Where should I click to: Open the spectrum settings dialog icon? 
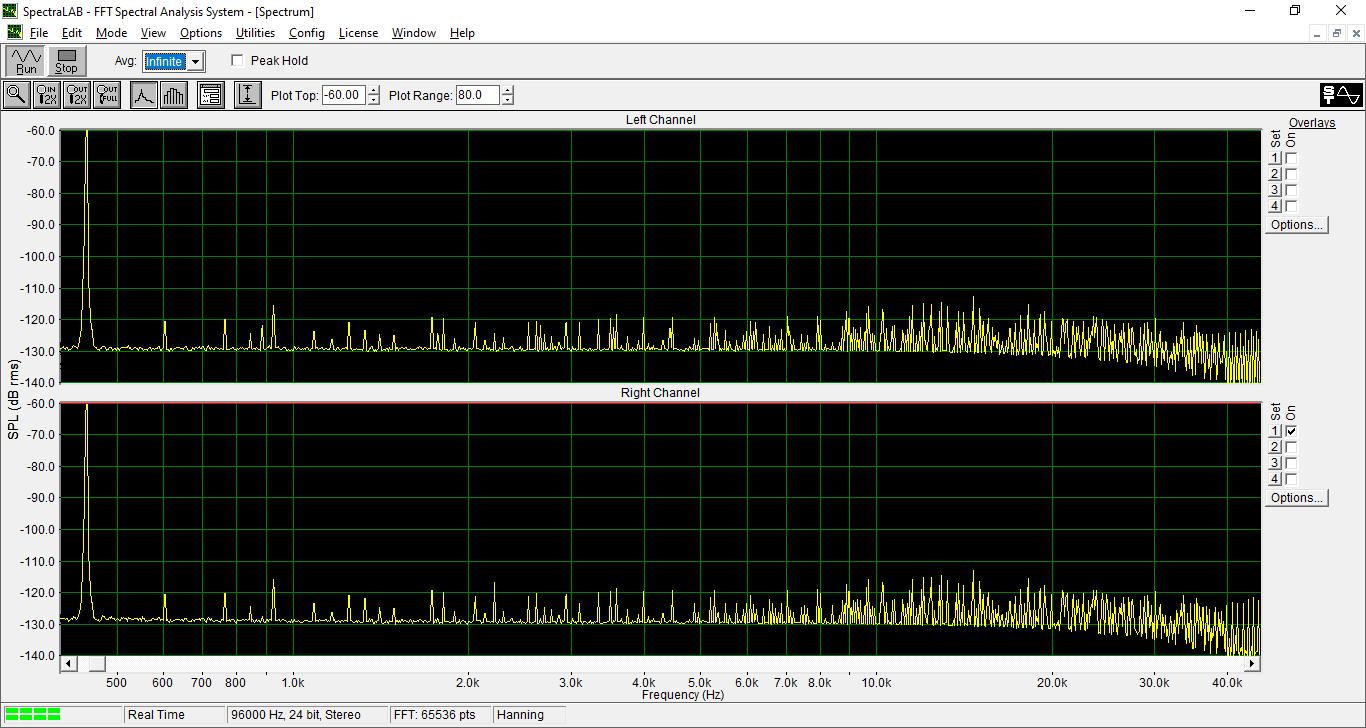pyautogui.click(x=210, y=95)
